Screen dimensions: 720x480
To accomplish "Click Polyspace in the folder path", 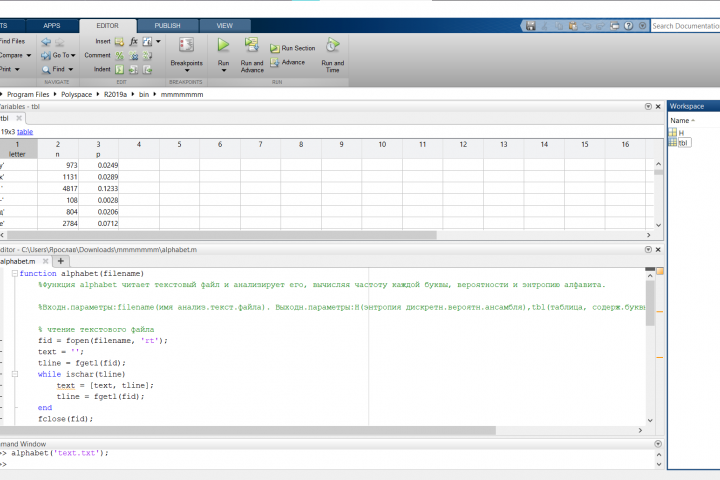I will tap(76, 94).
